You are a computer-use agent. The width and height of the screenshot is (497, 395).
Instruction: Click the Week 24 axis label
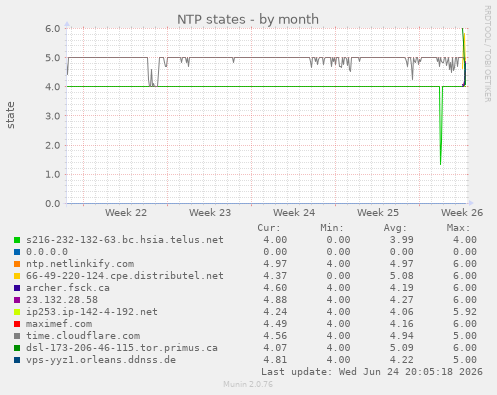click(294, 213)
